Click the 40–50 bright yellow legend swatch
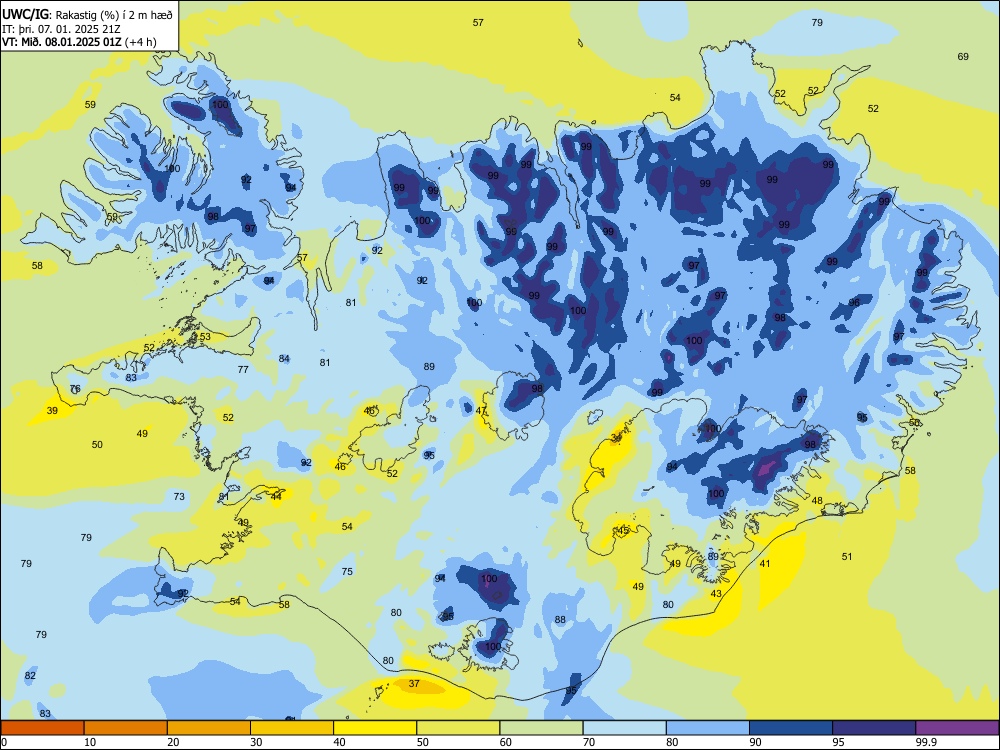 pyautogui.click(x=375, y=728)
